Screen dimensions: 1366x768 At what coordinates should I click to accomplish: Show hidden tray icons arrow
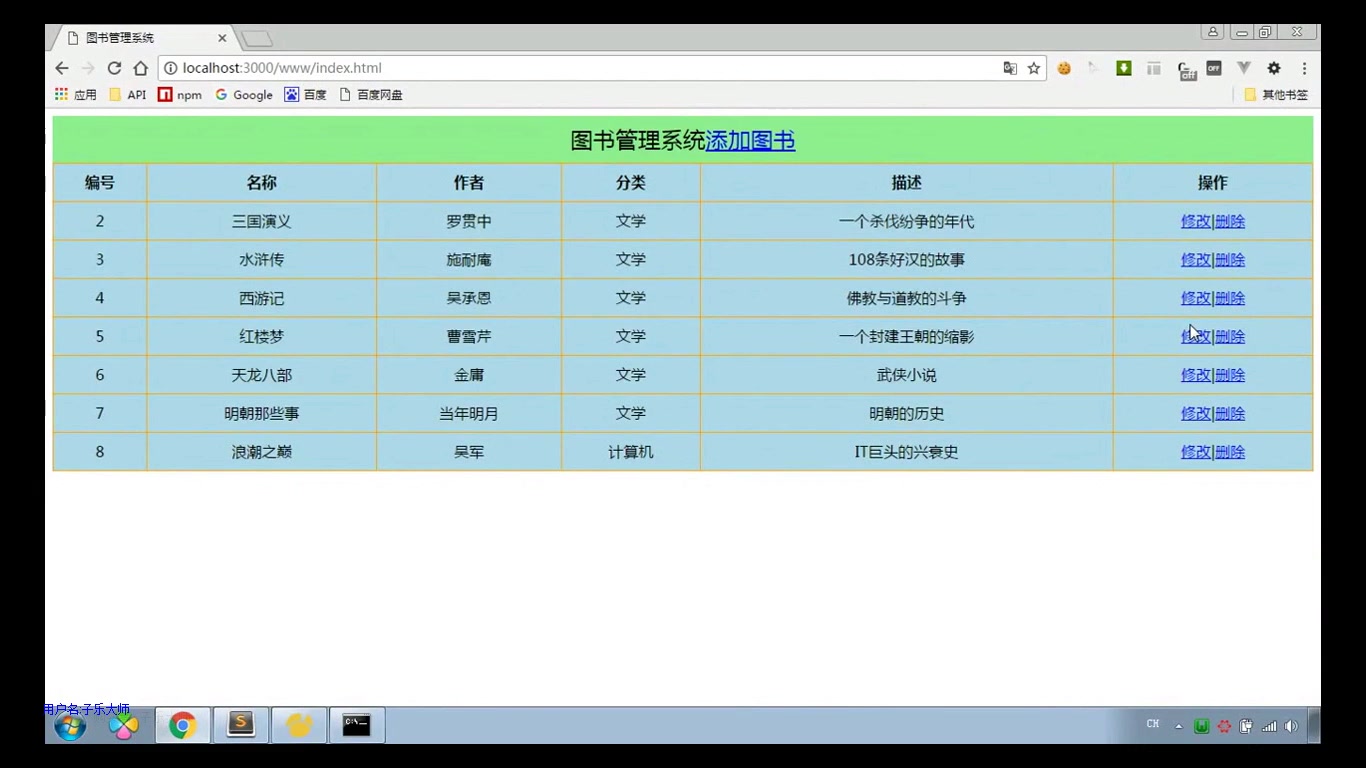click(1179, 727)
